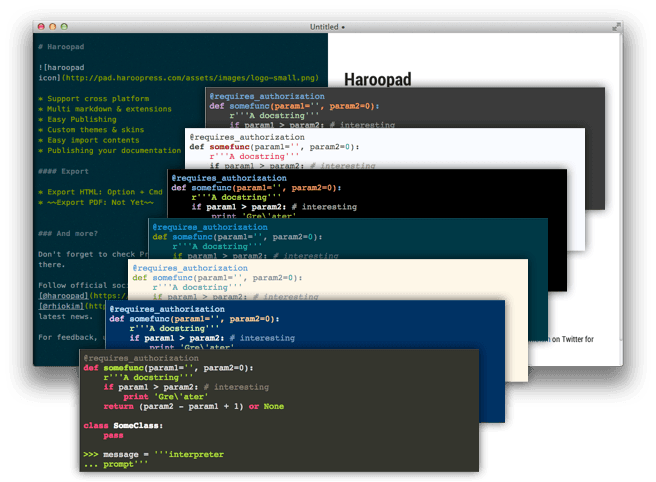This screenshot has height=482, width=656.
Task: Select the black background code theme panel
Action: pos(400,200)
